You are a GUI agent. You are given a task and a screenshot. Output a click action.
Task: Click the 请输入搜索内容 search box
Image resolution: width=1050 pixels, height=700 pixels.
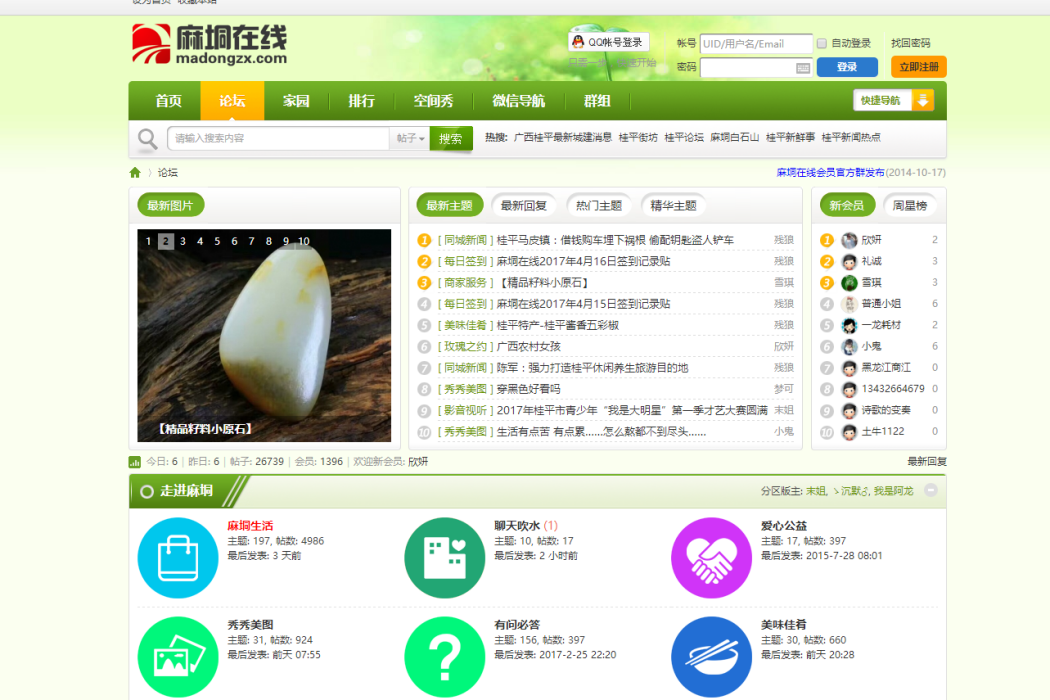pos(279,139)
